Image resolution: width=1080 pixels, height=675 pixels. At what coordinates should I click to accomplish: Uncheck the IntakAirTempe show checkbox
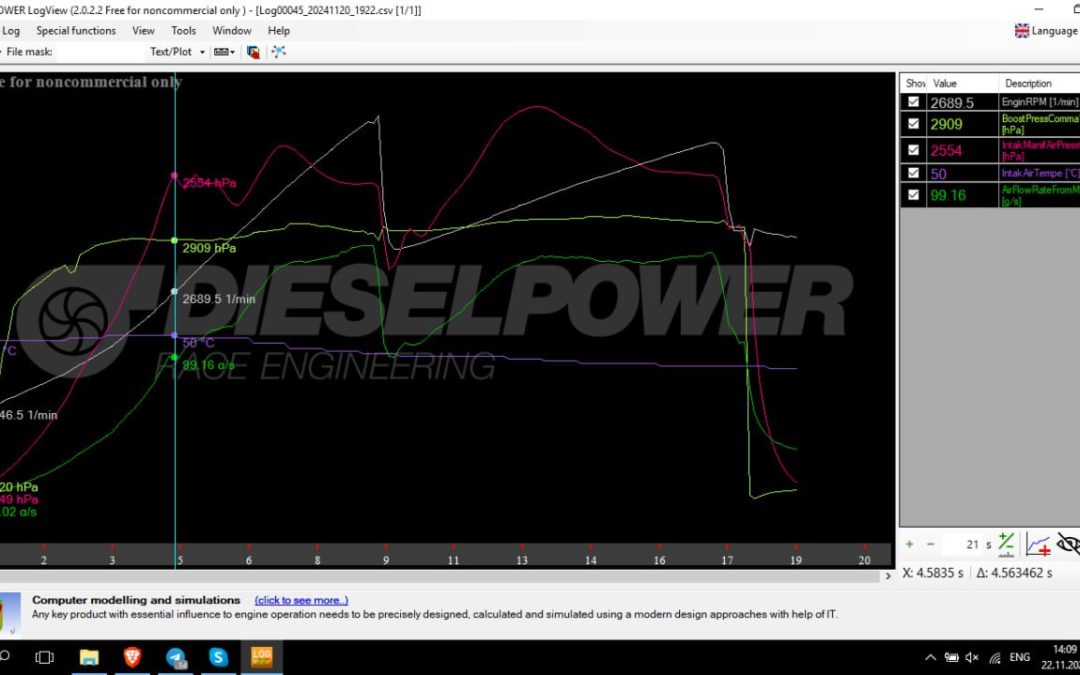point(913,173)
